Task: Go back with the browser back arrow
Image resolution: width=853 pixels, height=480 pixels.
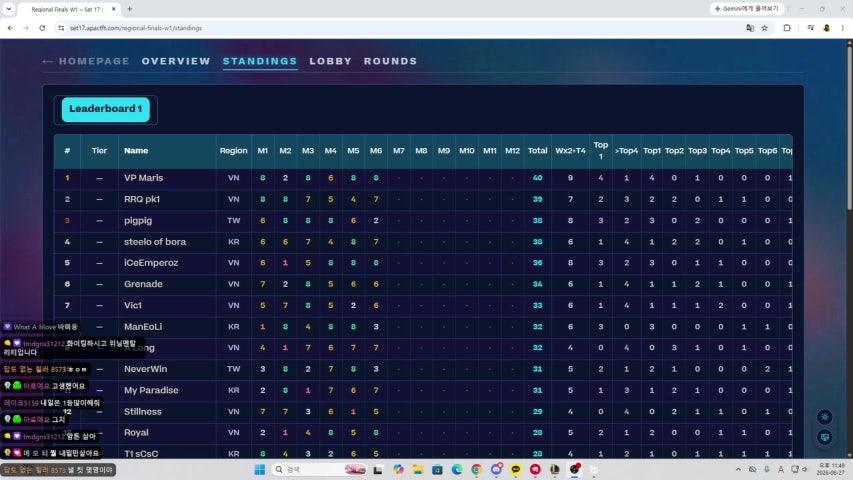Action: pos(10,28)
